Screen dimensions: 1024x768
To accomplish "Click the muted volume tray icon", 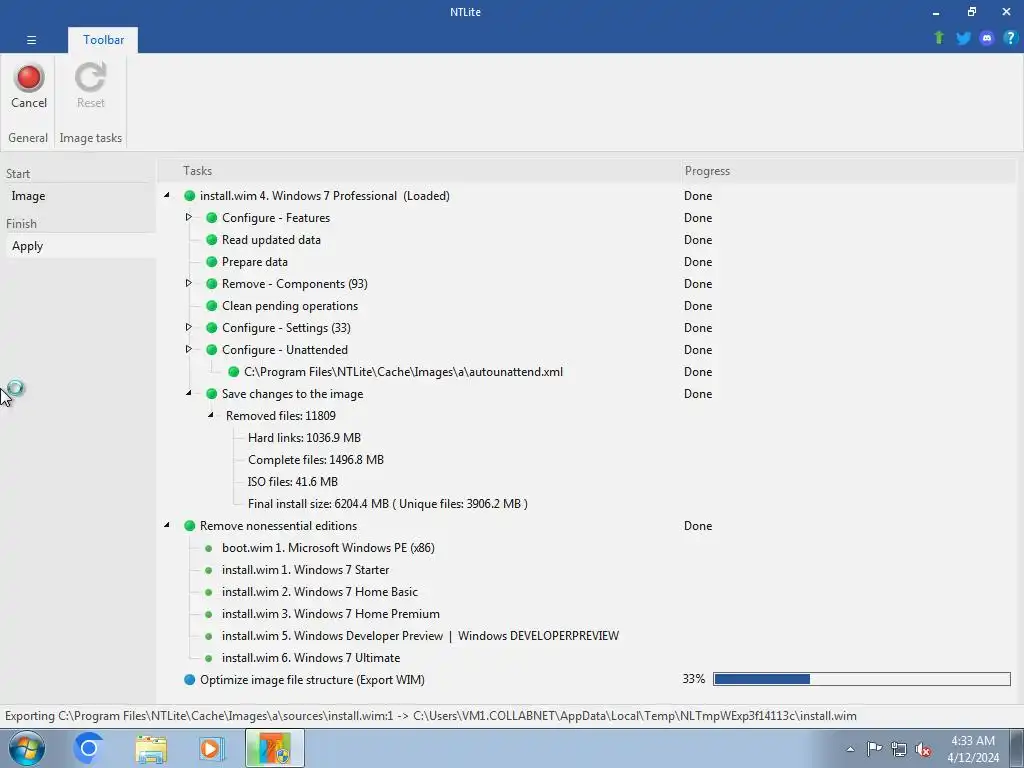I will coord(923,749).
